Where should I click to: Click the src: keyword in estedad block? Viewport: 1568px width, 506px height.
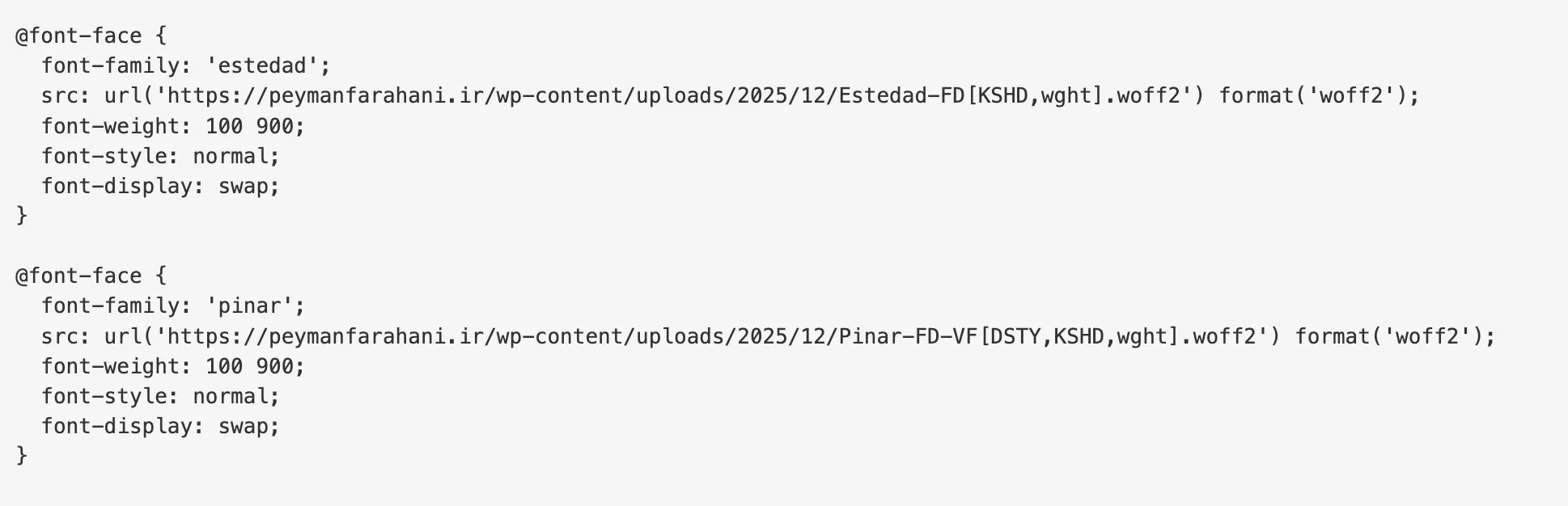(66, 96)
